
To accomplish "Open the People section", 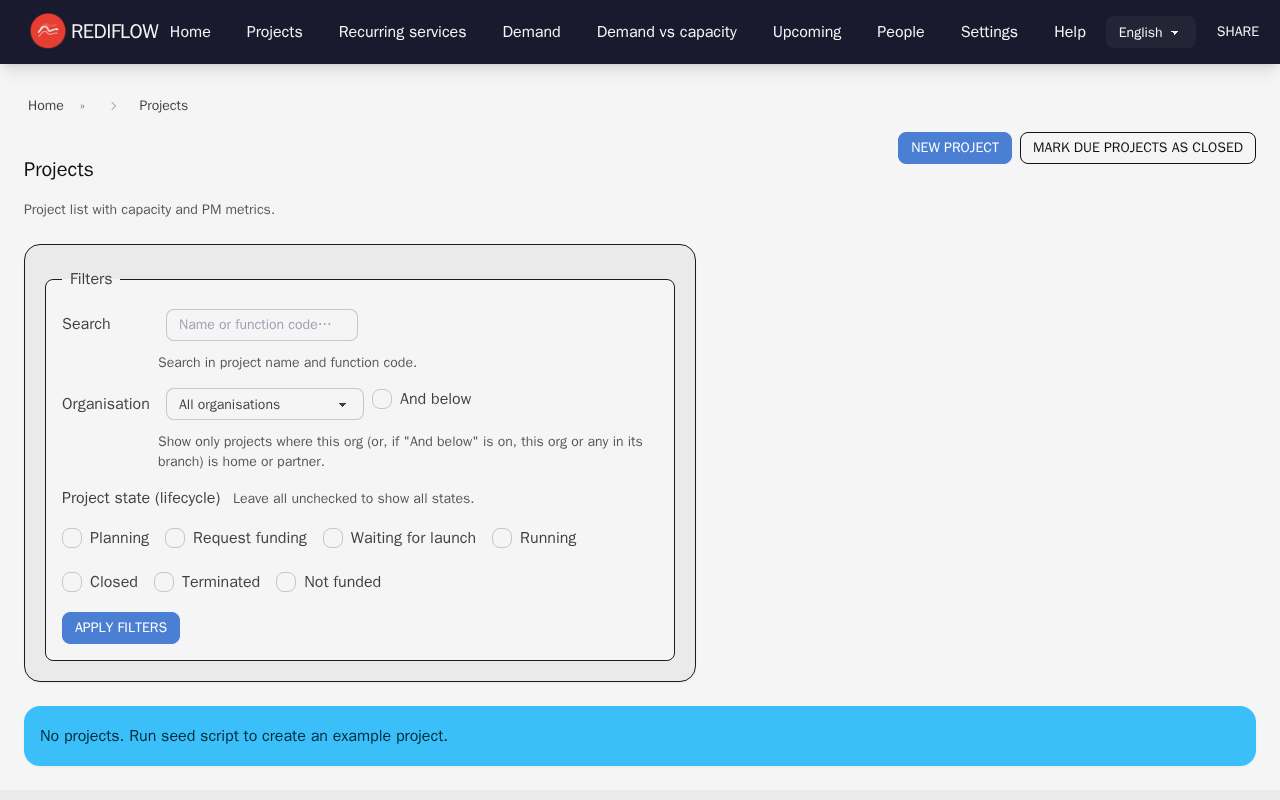I will pyautogui.click(x=900, y=32).
